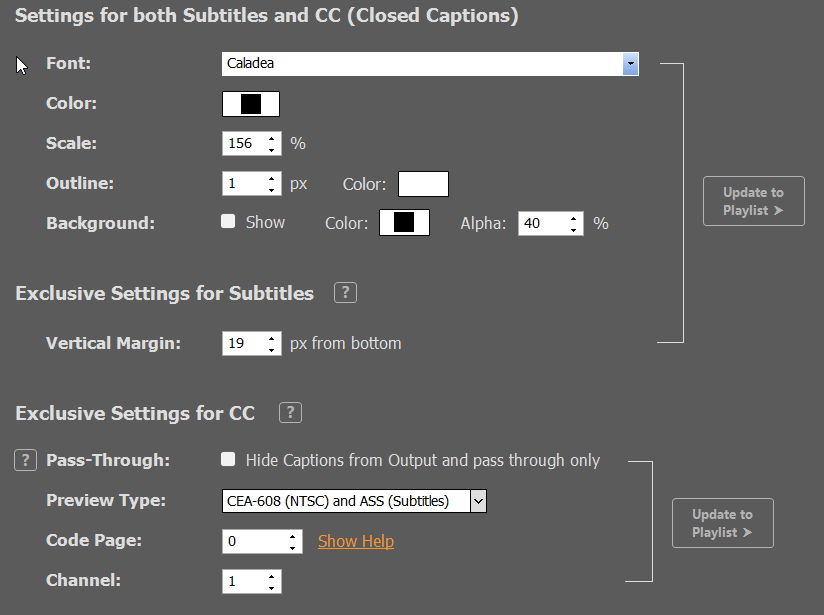This screenshot has width=824, height=615.
Task: Increase Background Alpha with the up arrow
Action: tap(573, 218)
